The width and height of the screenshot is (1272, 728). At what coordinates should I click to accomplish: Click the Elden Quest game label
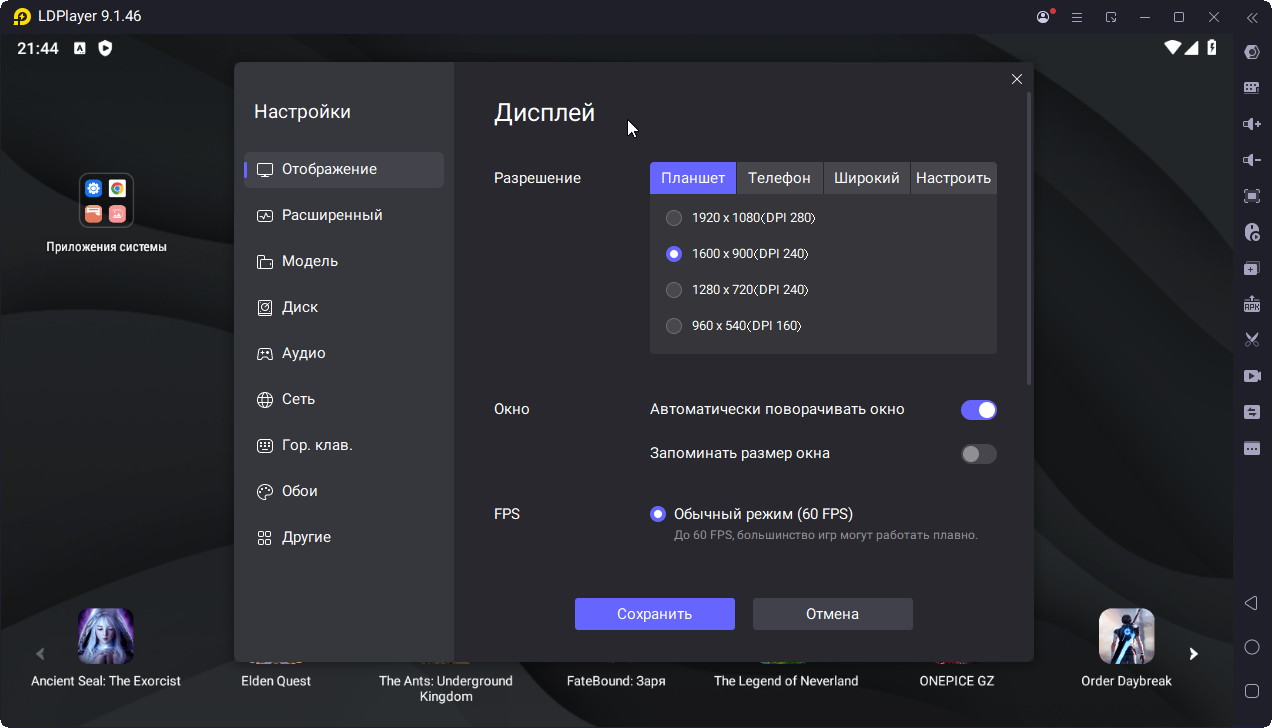coord(276,681)
